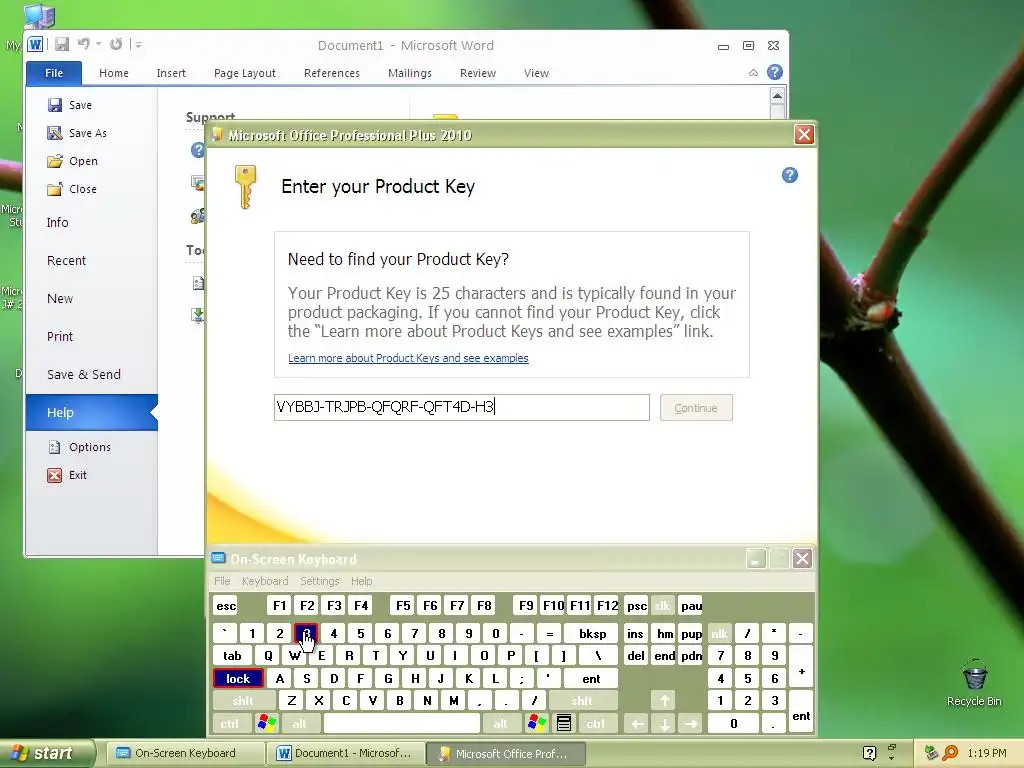Click the Save icon in Word's quick access toolbar

click(62, 44)
